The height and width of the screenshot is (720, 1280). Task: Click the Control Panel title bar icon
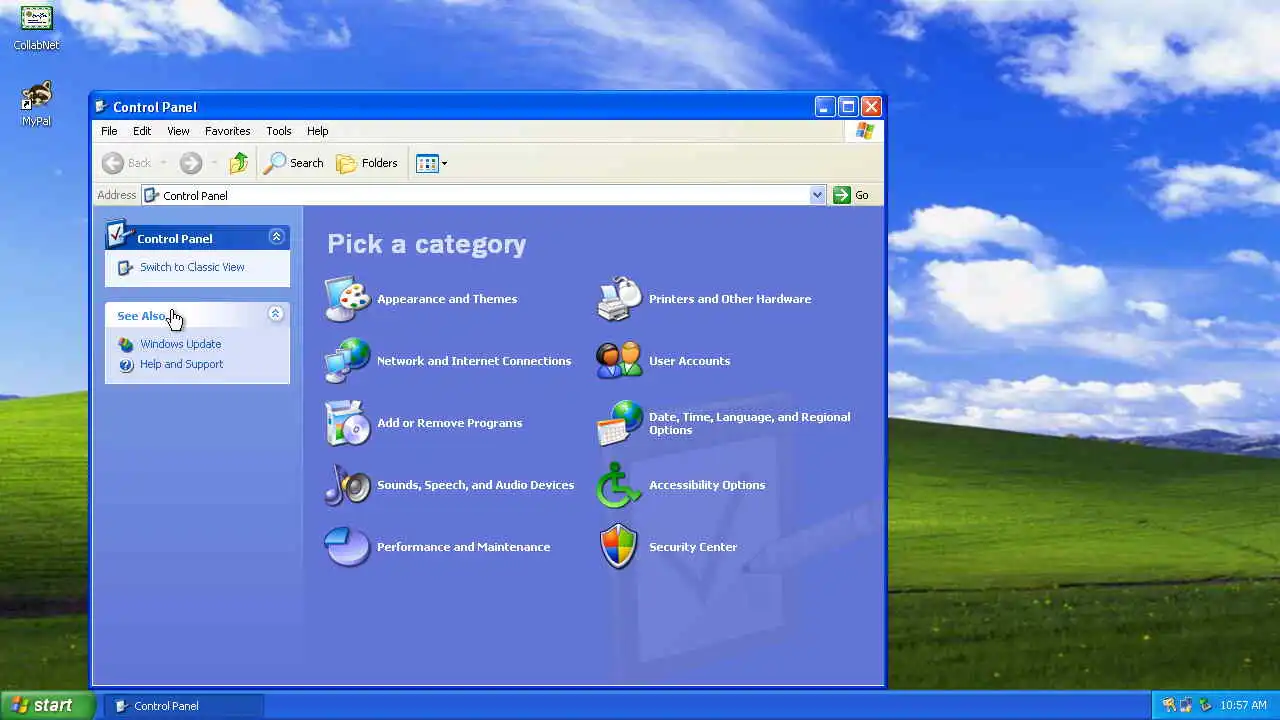point(101,107)
